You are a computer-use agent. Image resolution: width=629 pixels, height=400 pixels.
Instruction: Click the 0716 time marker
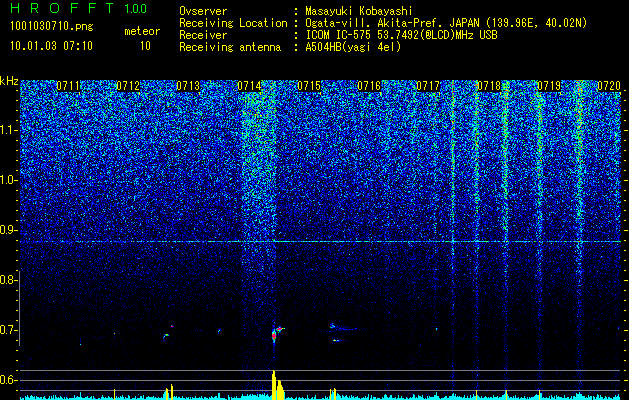369,86
